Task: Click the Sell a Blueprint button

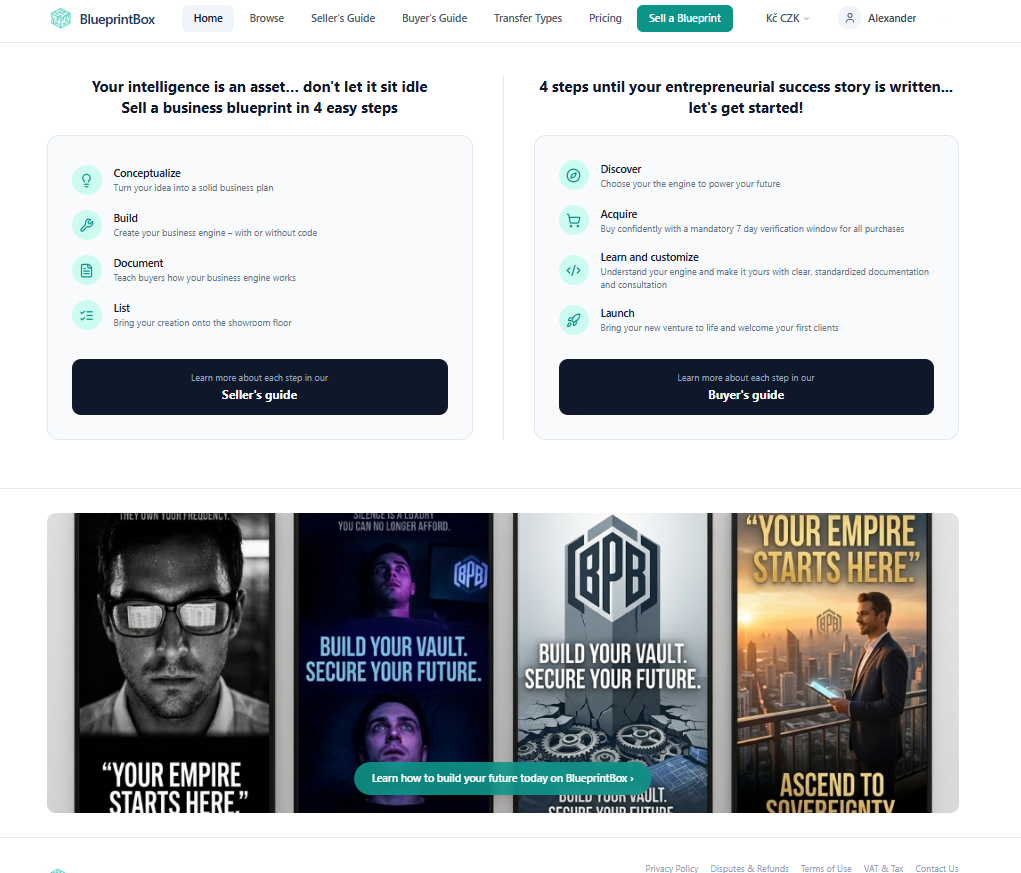Action: [684, 18]
